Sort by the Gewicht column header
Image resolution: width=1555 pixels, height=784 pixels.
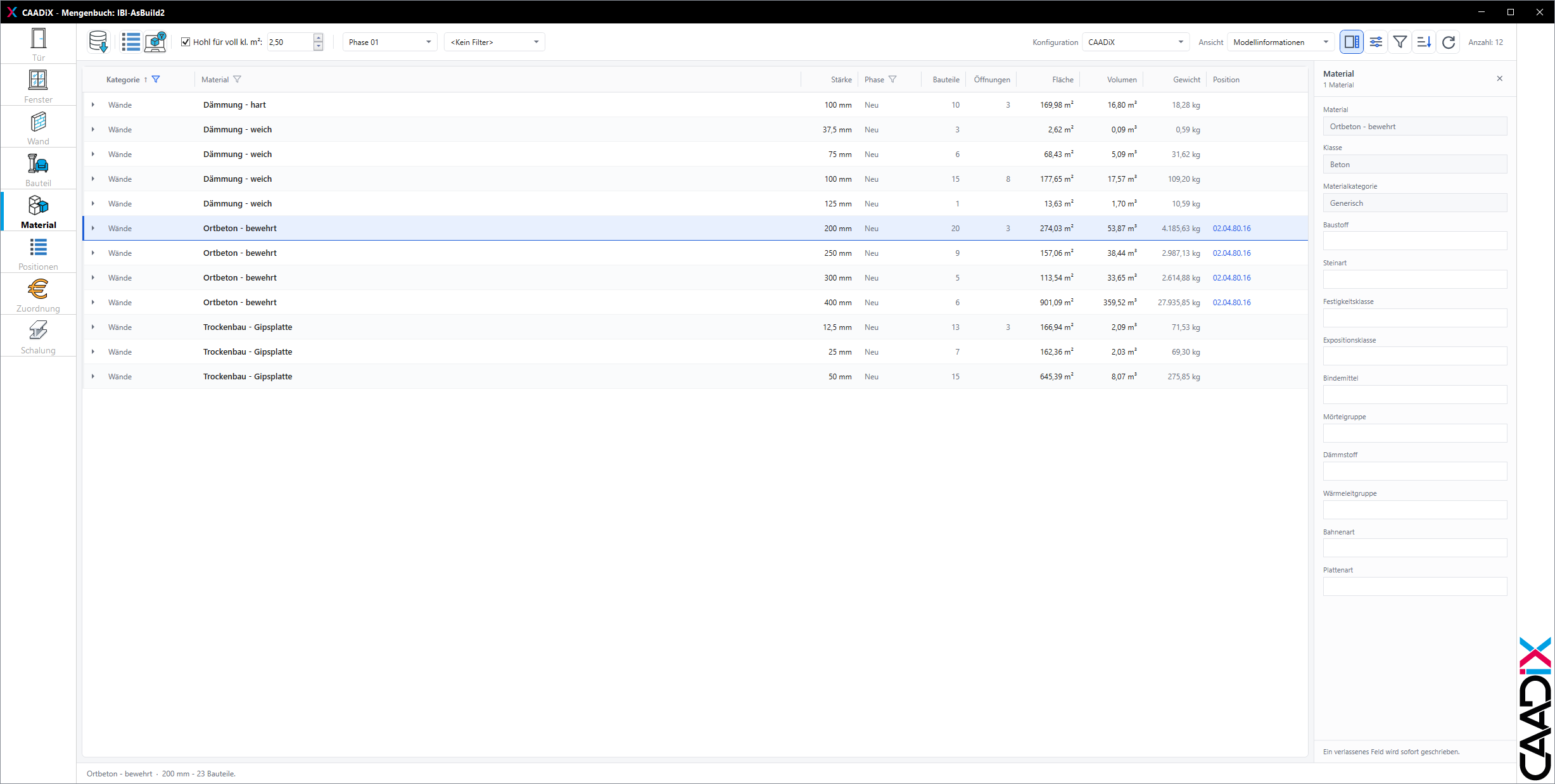[1186, 79]
